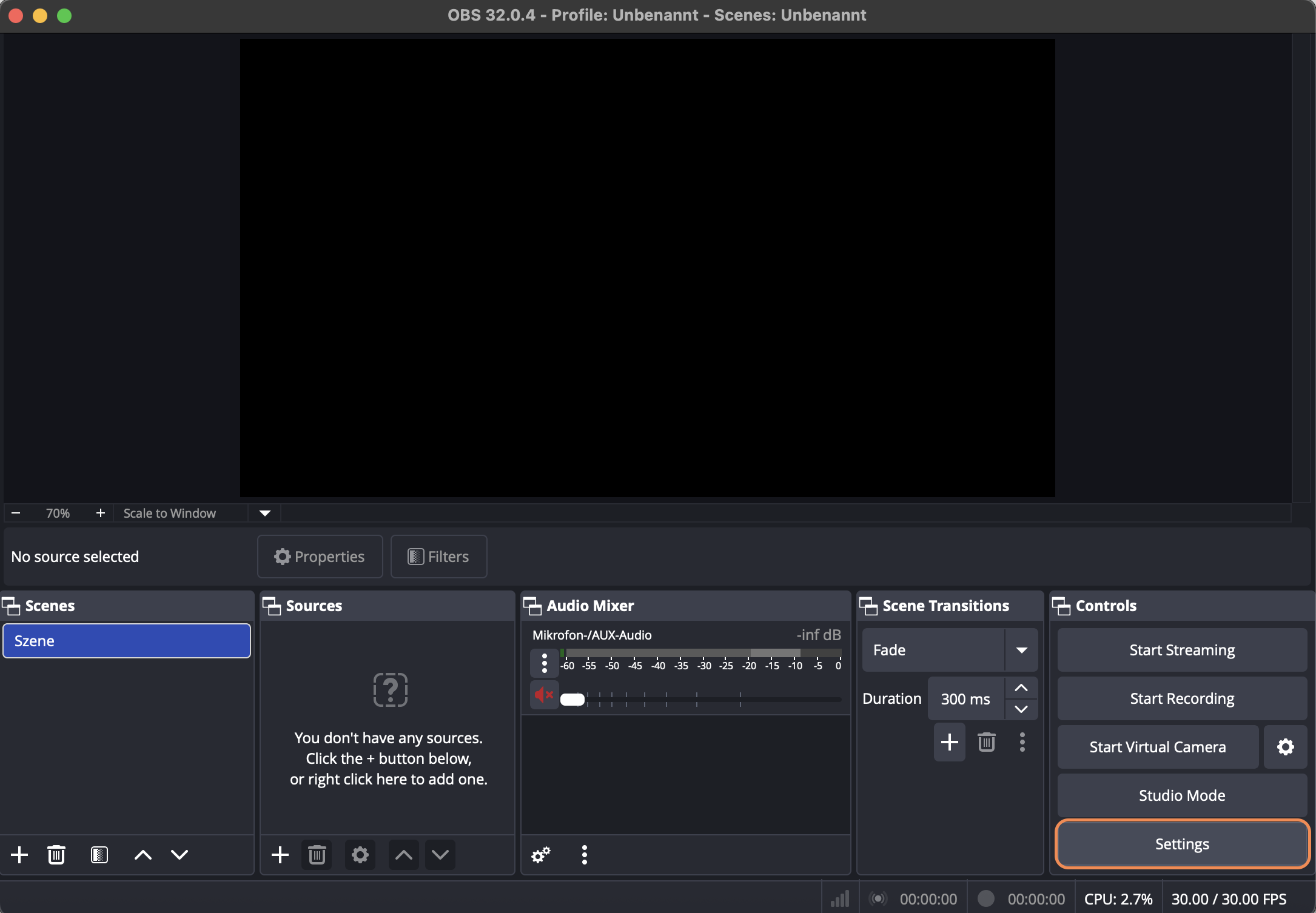The image size is (1316, 913).
Task: Open source properties gear in Sources panel
Action: coord(360,855)
